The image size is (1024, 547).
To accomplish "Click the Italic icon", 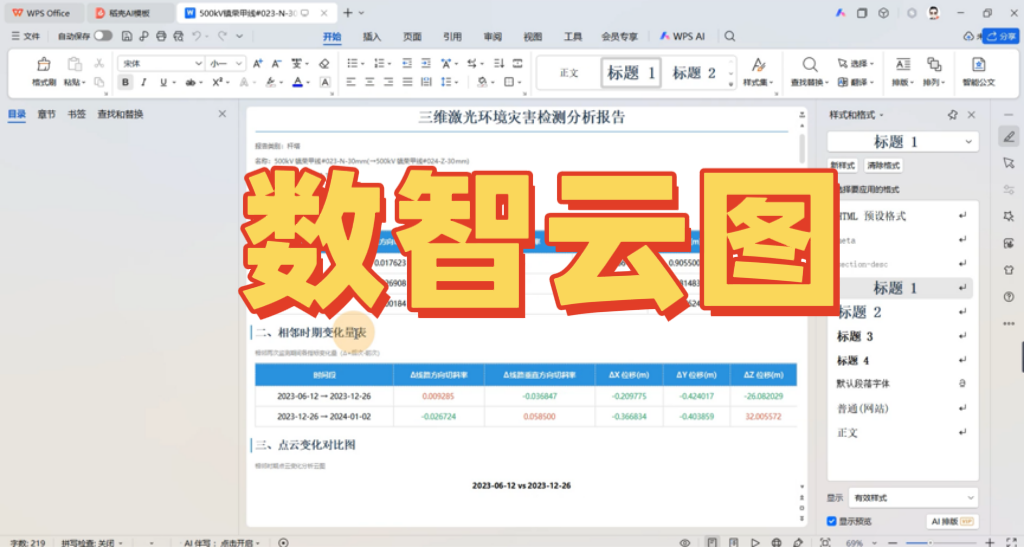I will click(x=144, y=82).
